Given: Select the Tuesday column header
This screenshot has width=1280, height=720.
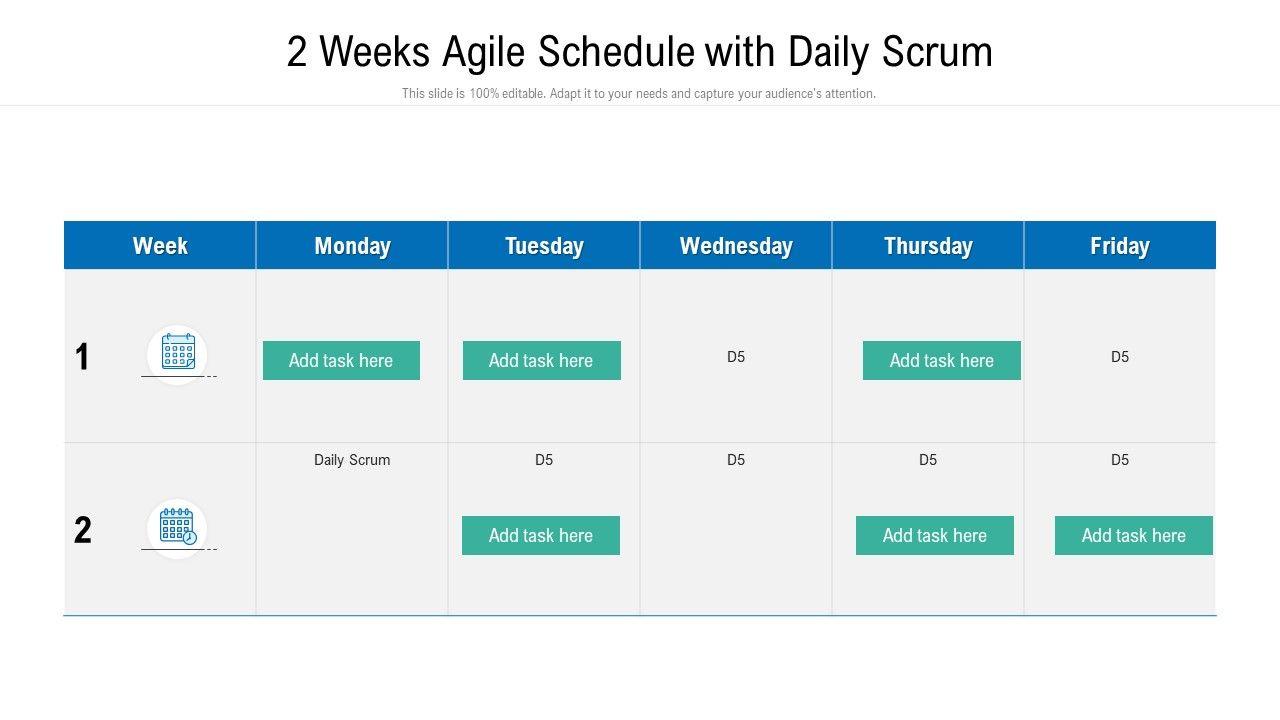Looking at the screenshot, I should 544,246.
